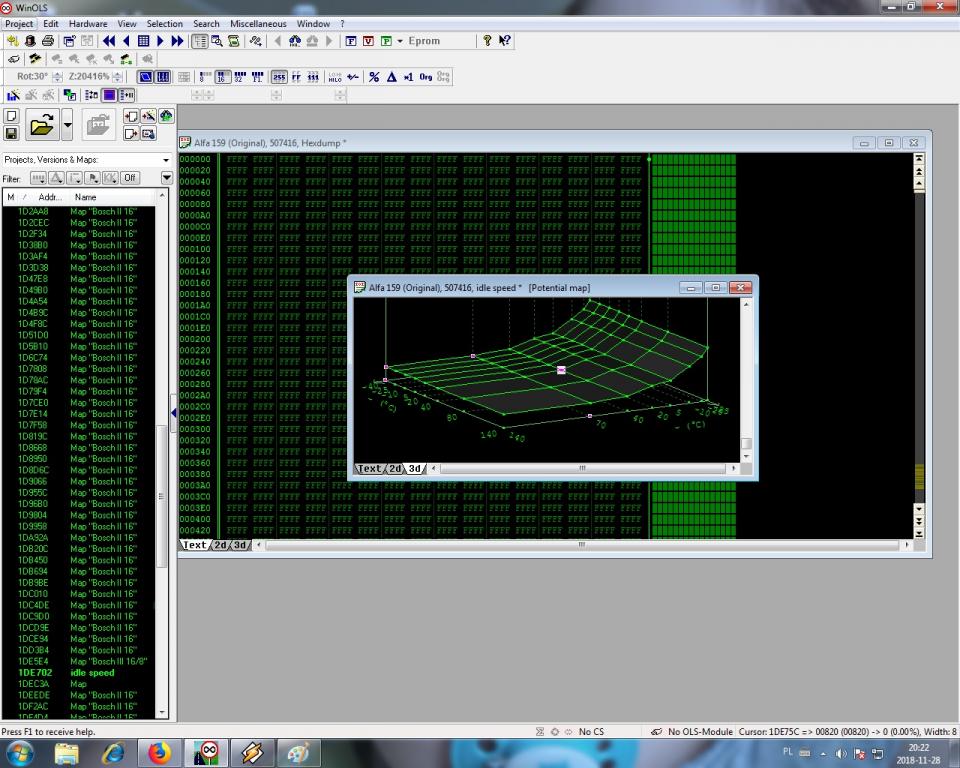Jump to first position with double-left arrow
This screenshot has height=768, width=960.
[109, 41]
